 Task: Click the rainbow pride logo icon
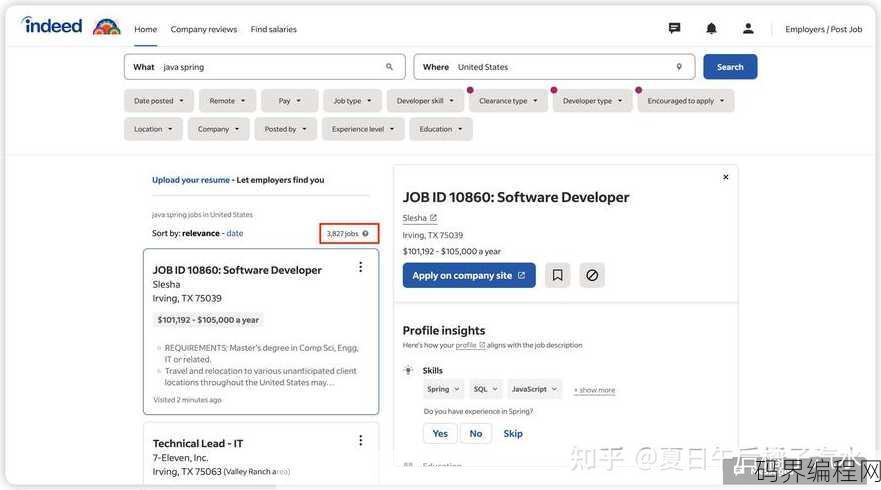tap(106, 26)
